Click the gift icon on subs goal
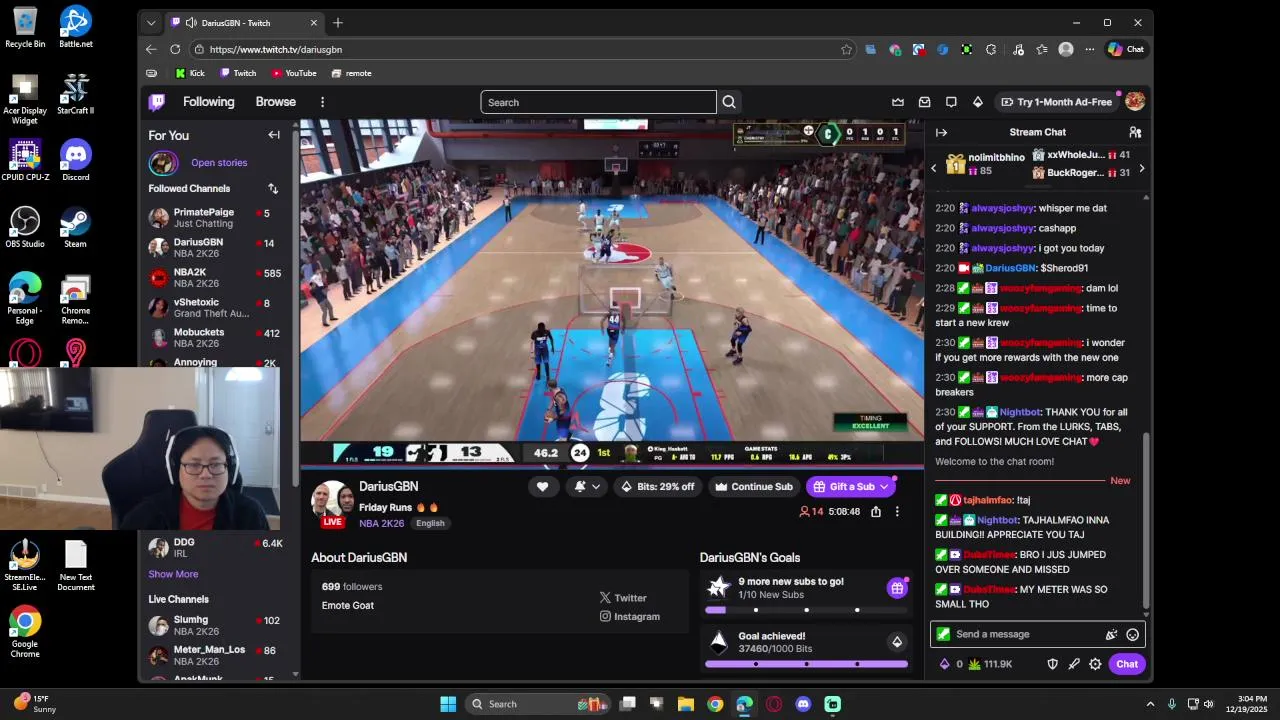 [897, 588]
